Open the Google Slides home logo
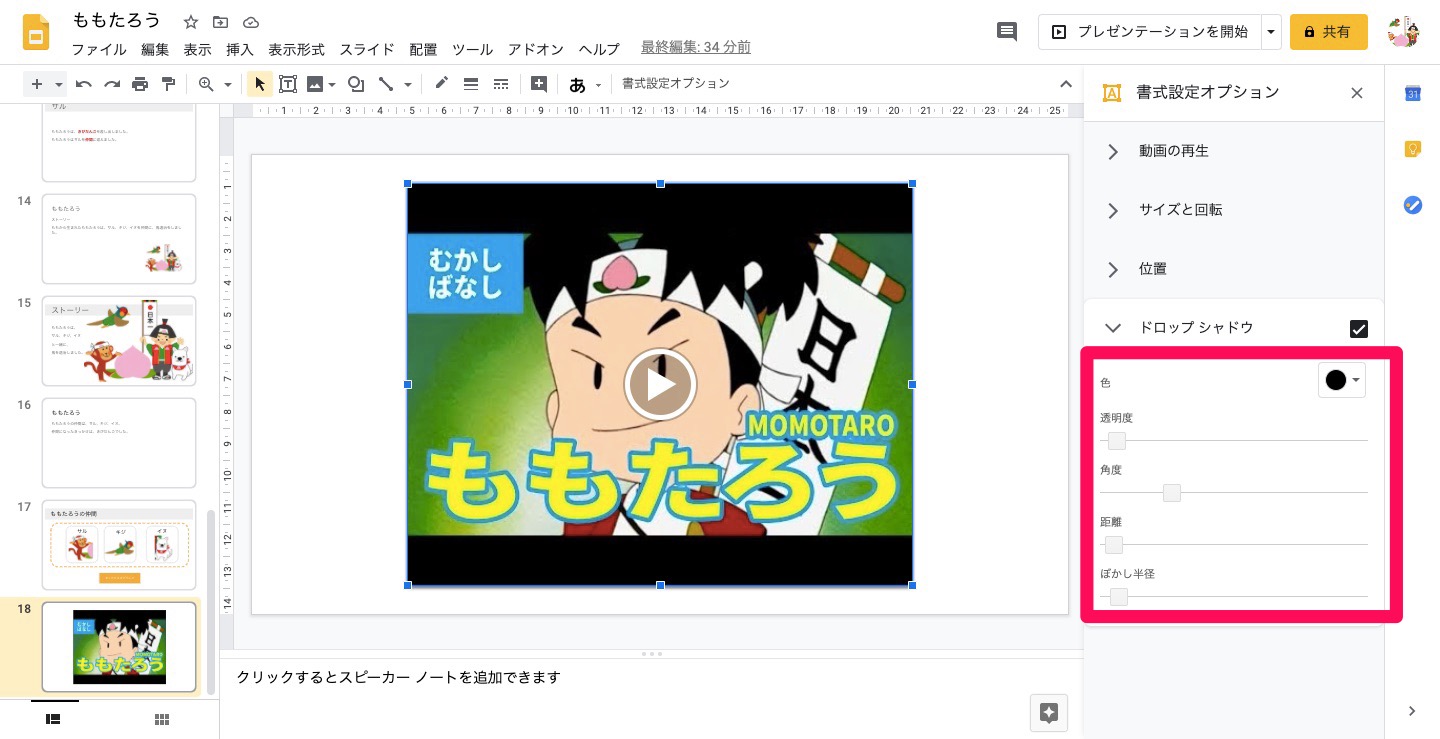The height and width of the screenshot is (739, 1440). pyautogui.click(x=37, y=32)
